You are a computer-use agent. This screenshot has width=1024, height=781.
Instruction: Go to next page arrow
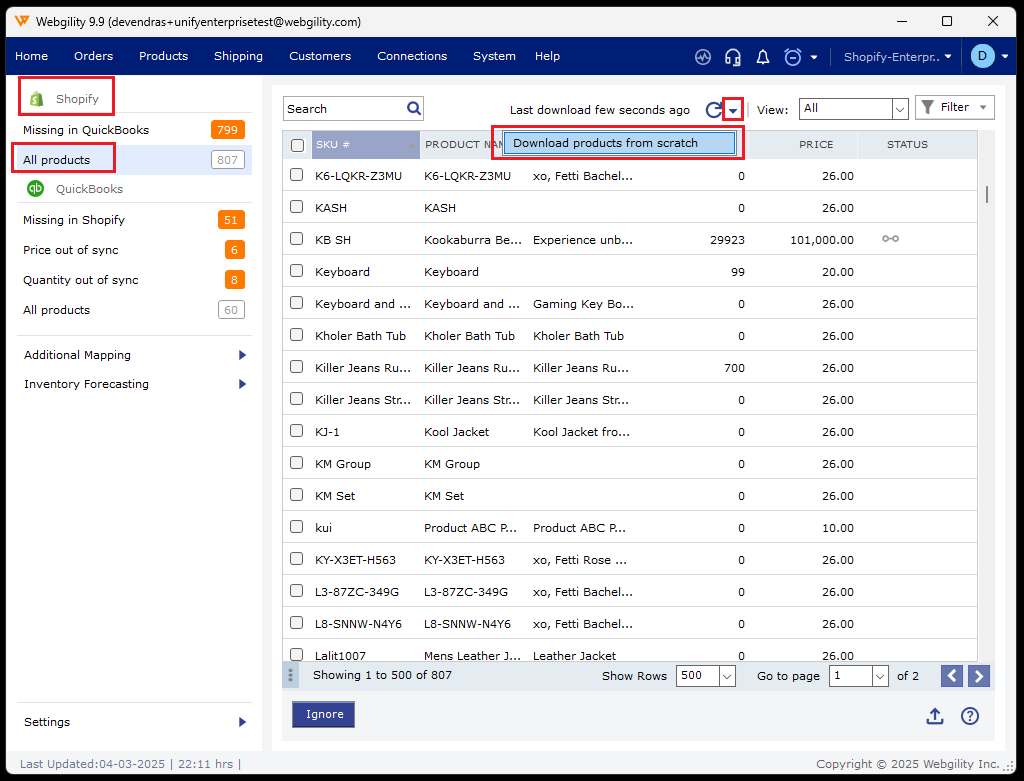coord(979,676)
